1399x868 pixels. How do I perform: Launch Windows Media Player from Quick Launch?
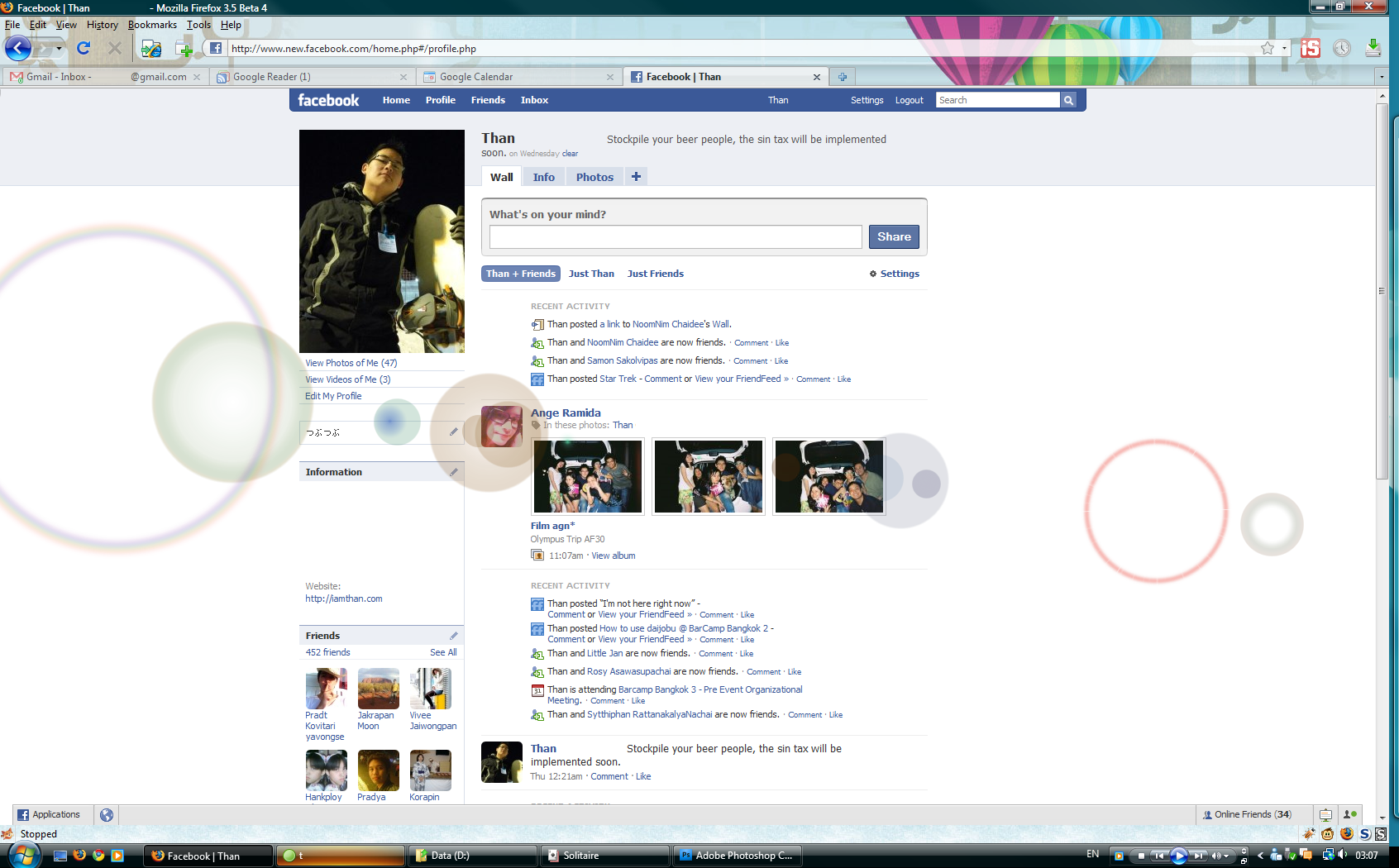tap(117, 856)
